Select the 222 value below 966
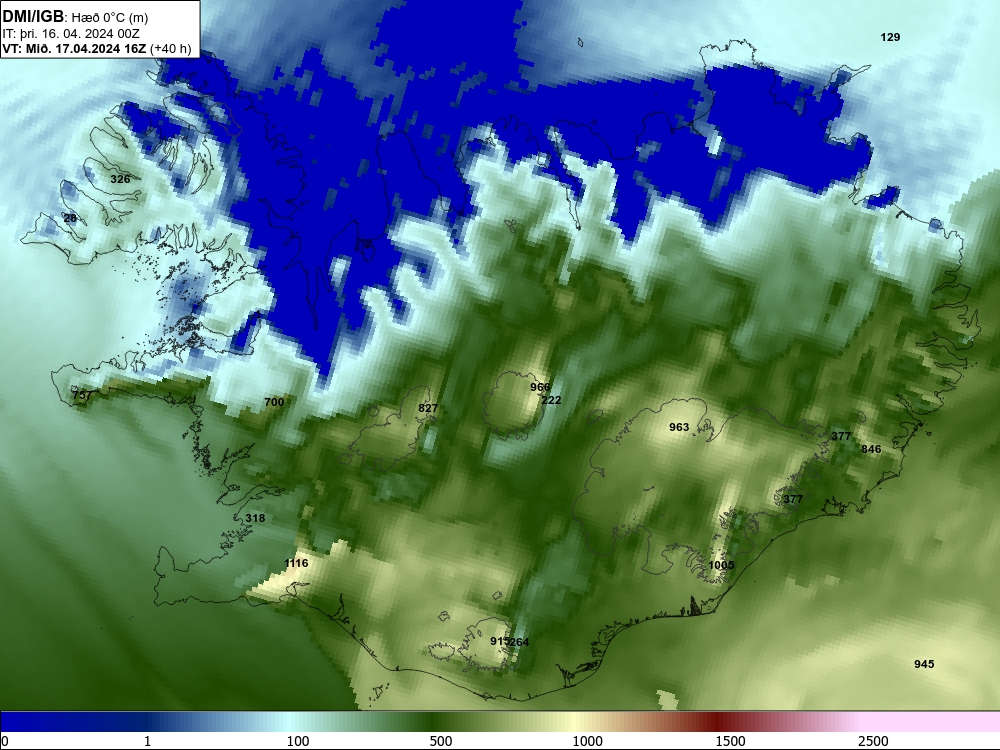This screenshot has height=750, width=1000. pyautogui.click(x=551, y=400)
